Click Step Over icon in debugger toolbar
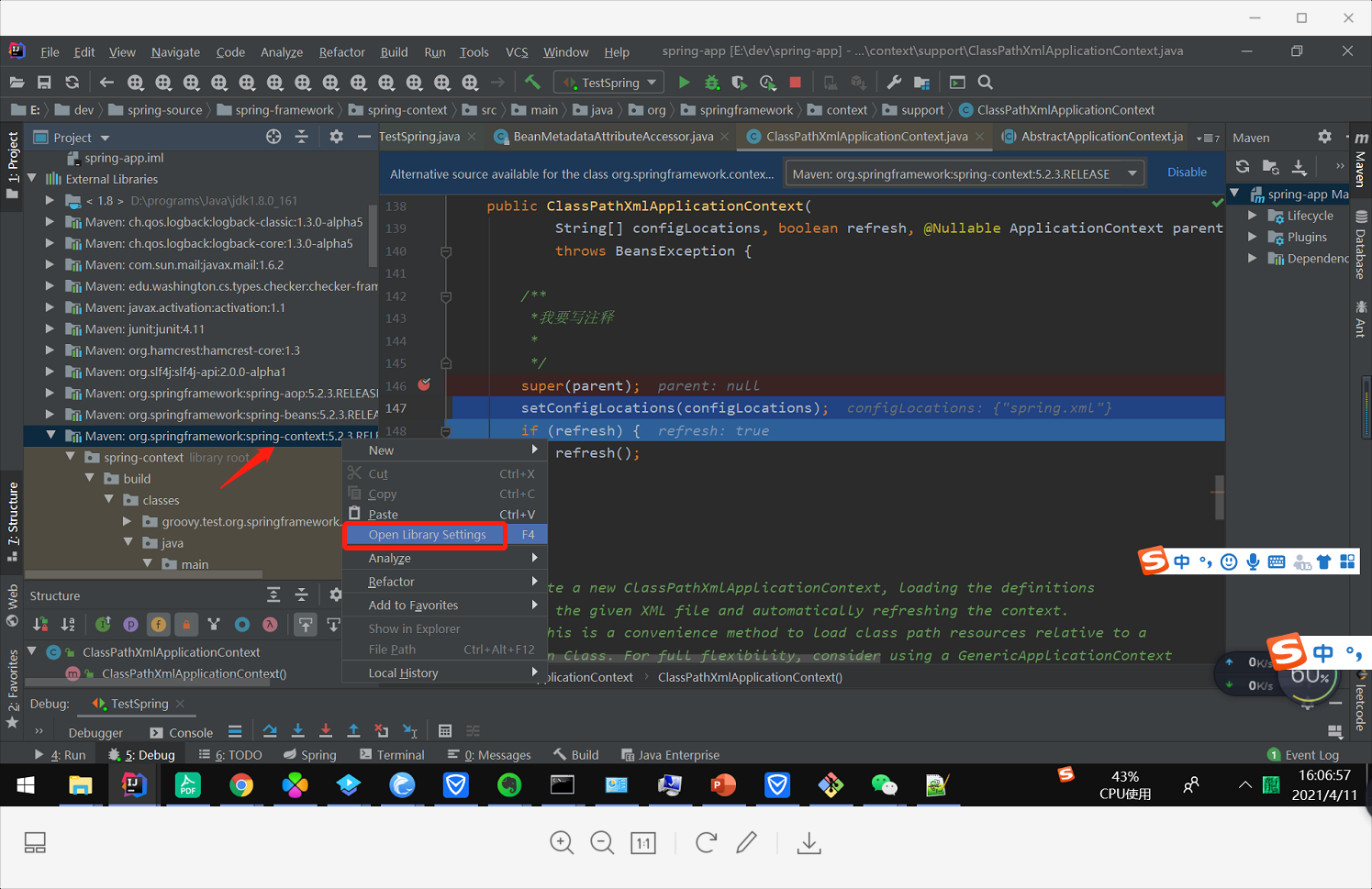 click(270, 731)
